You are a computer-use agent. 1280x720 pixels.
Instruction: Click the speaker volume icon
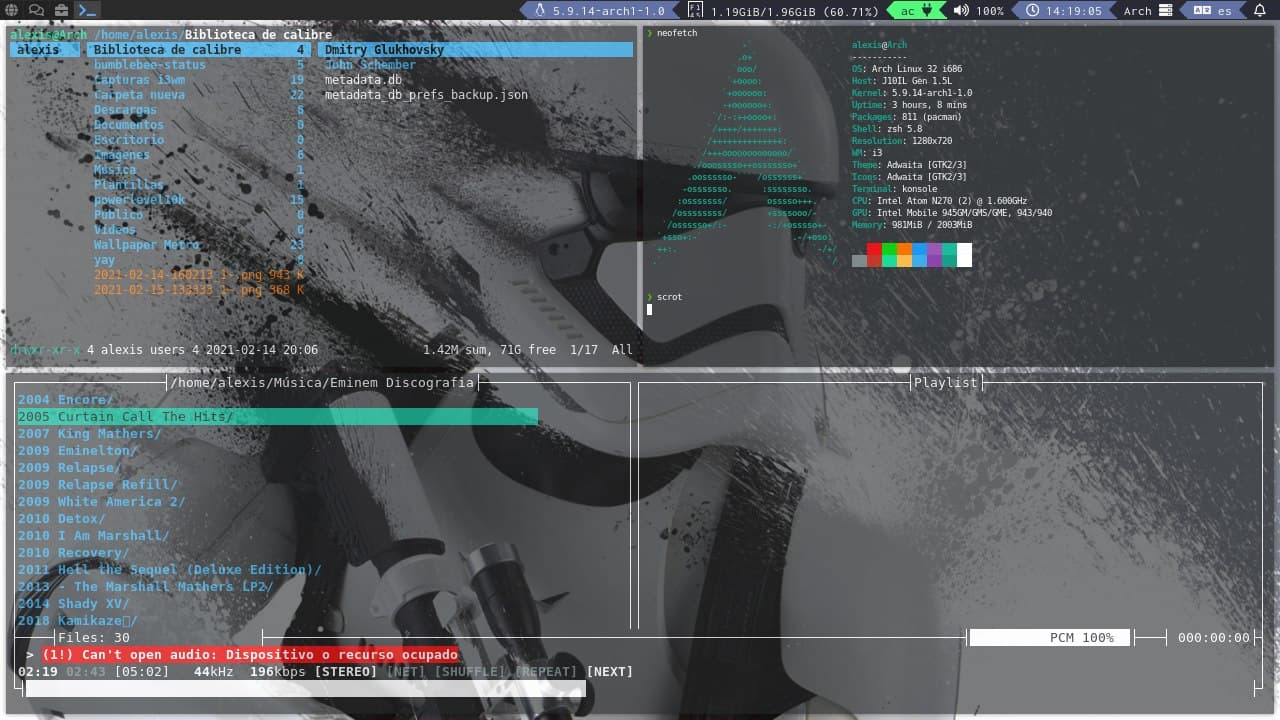coord(961,11)
